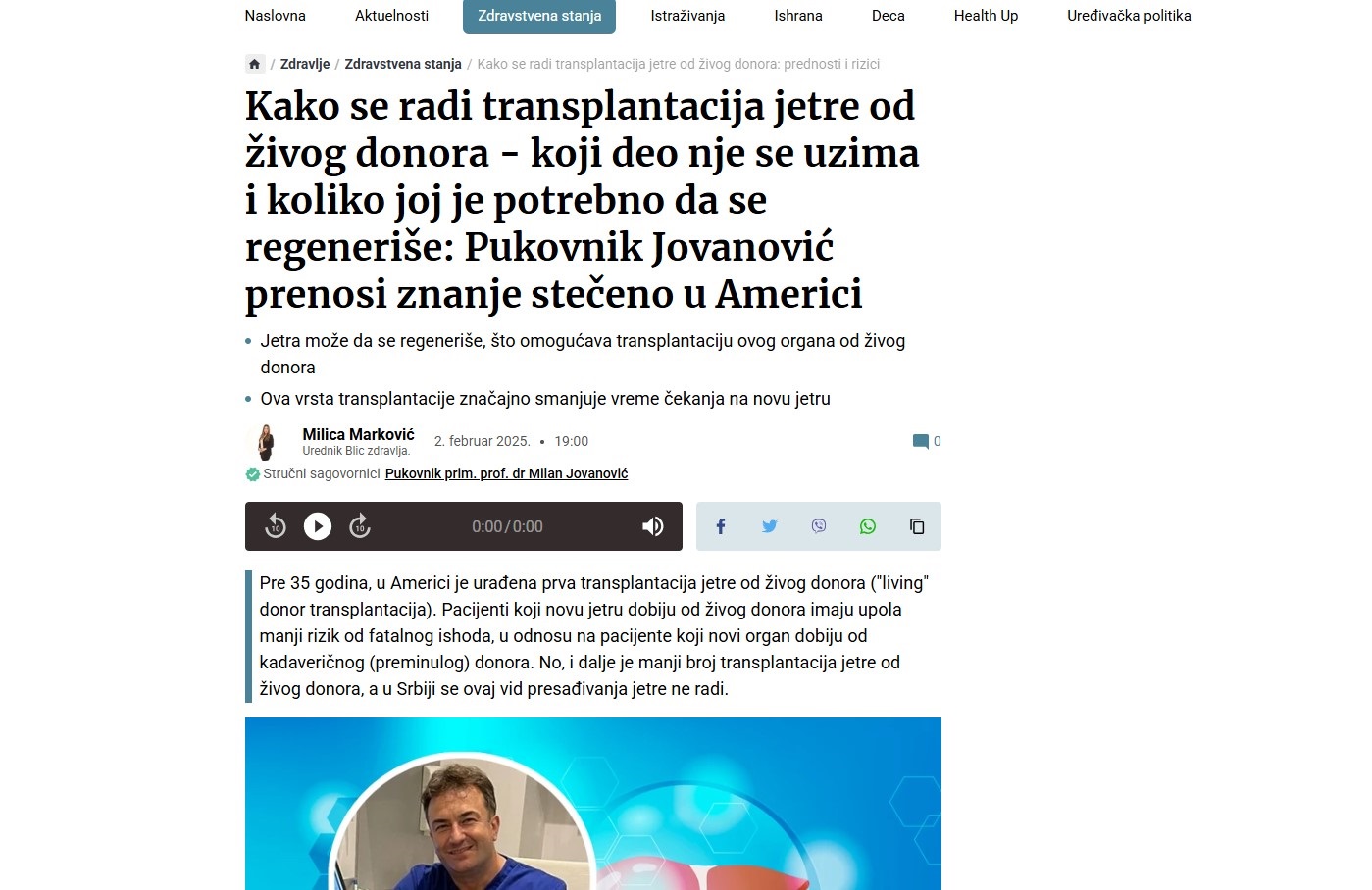Go to Aktuelnosti section
Viewport: 1372px width, 890px height.
[391, 16]
